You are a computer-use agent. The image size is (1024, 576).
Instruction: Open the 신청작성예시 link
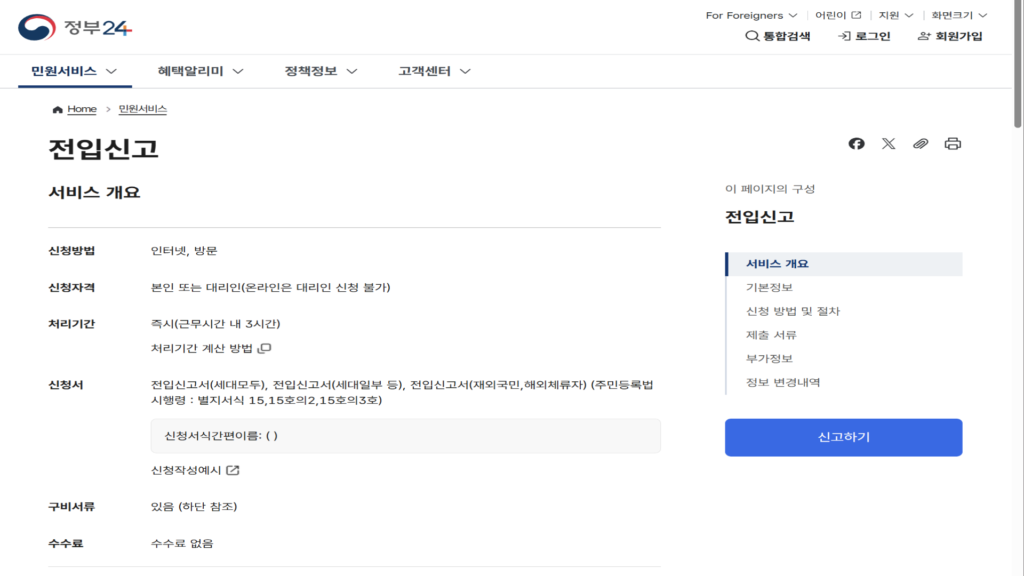[x=195, y=470]
